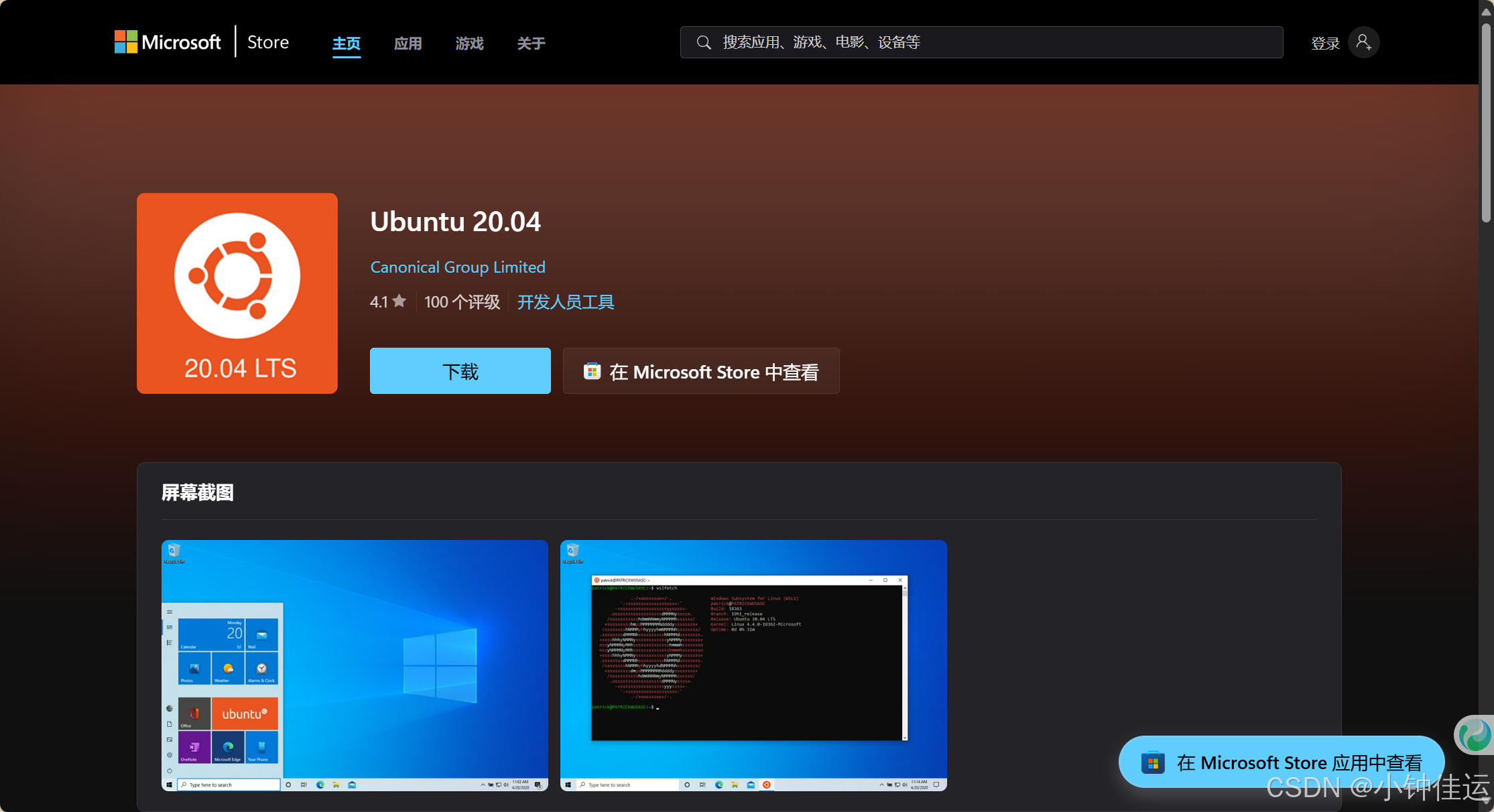
Task: Focus the search apps input field
Action: pos(982,42)
